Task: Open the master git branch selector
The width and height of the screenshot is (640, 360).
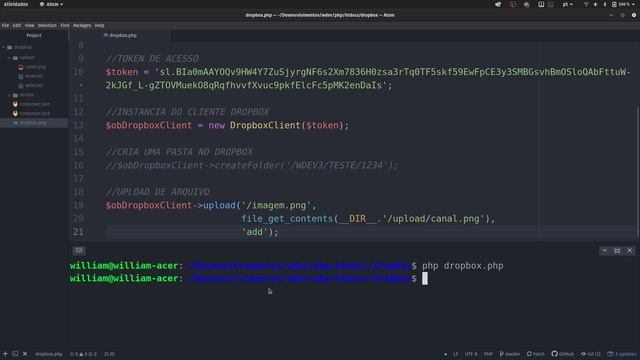Action: pos(509,354)
